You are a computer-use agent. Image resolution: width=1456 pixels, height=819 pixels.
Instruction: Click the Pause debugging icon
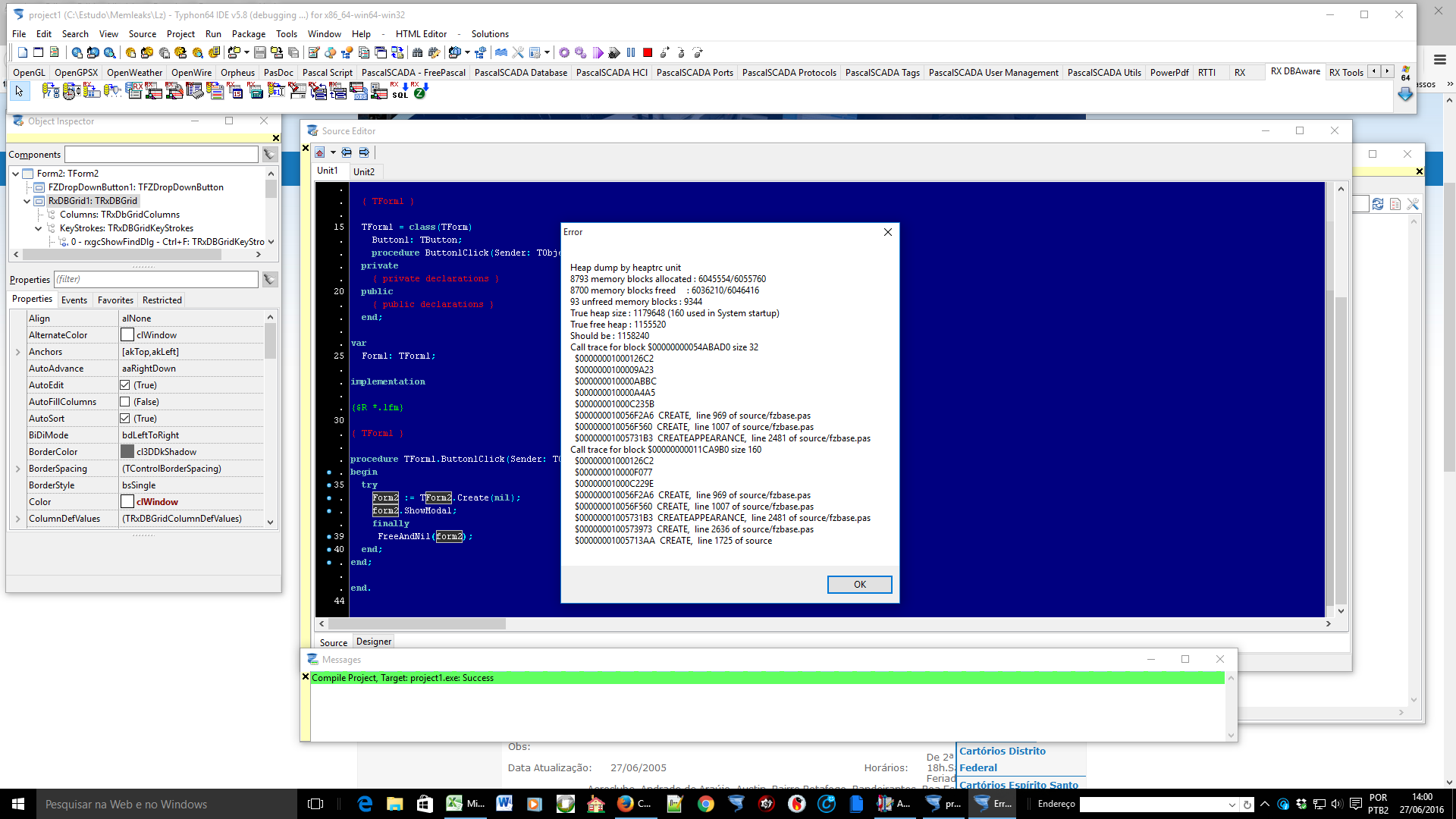tap(631, 52)
